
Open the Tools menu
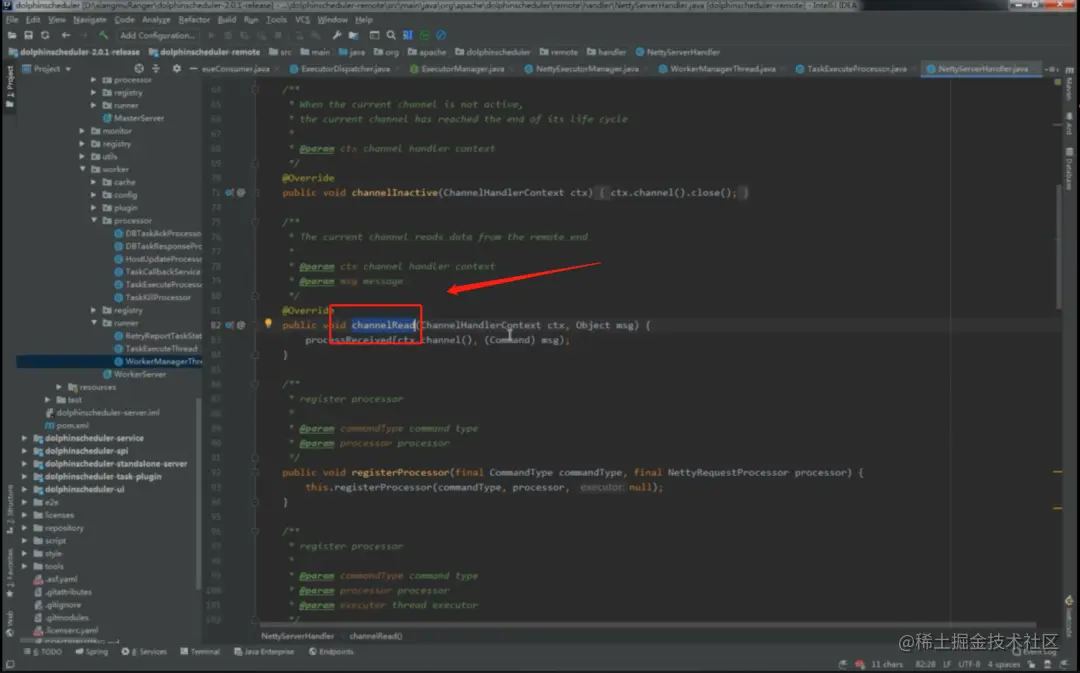pos(276,20)
